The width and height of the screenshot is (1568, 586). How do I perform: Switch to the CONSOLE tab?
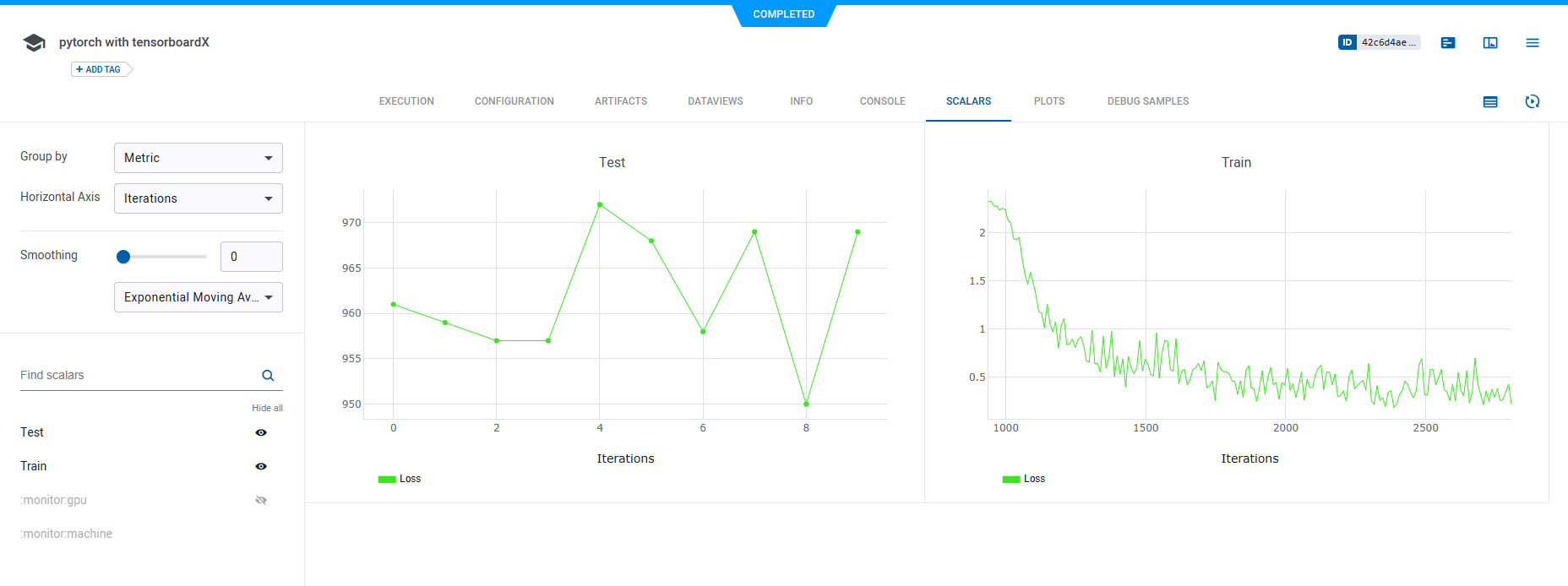[x=882, y=101]
